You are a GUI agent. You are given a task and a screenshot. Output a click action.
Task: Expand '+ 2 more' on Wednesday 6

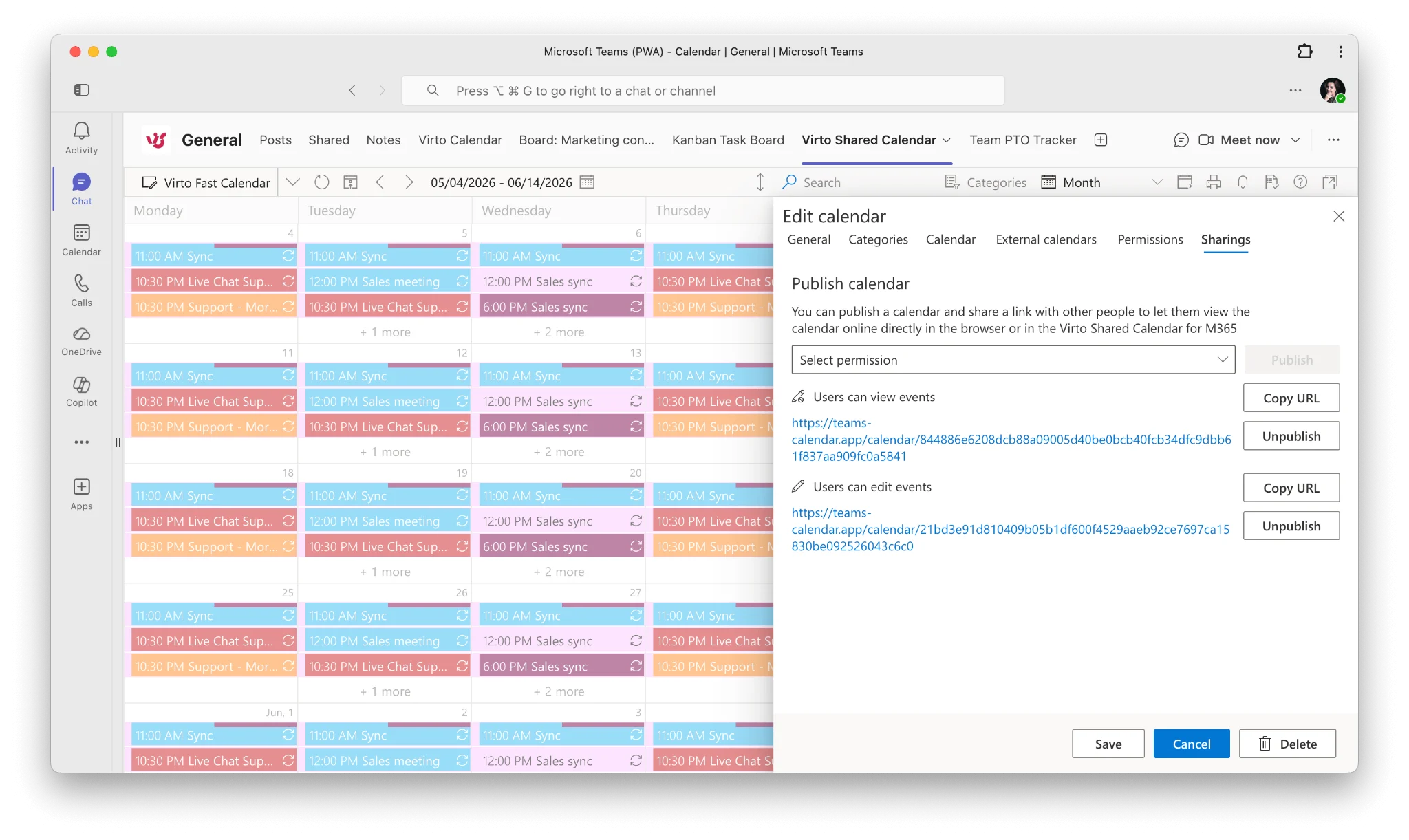pyautogui.click(x=559, y=332)
